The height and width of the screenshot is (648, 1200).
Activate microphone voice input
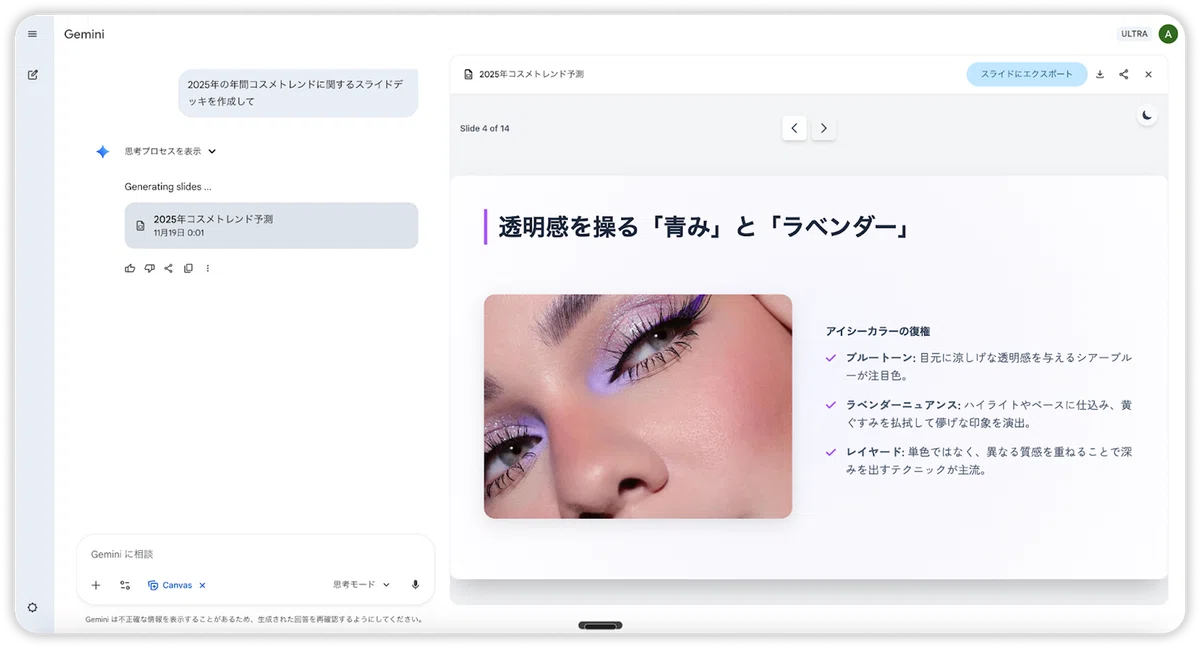(415, 585)
